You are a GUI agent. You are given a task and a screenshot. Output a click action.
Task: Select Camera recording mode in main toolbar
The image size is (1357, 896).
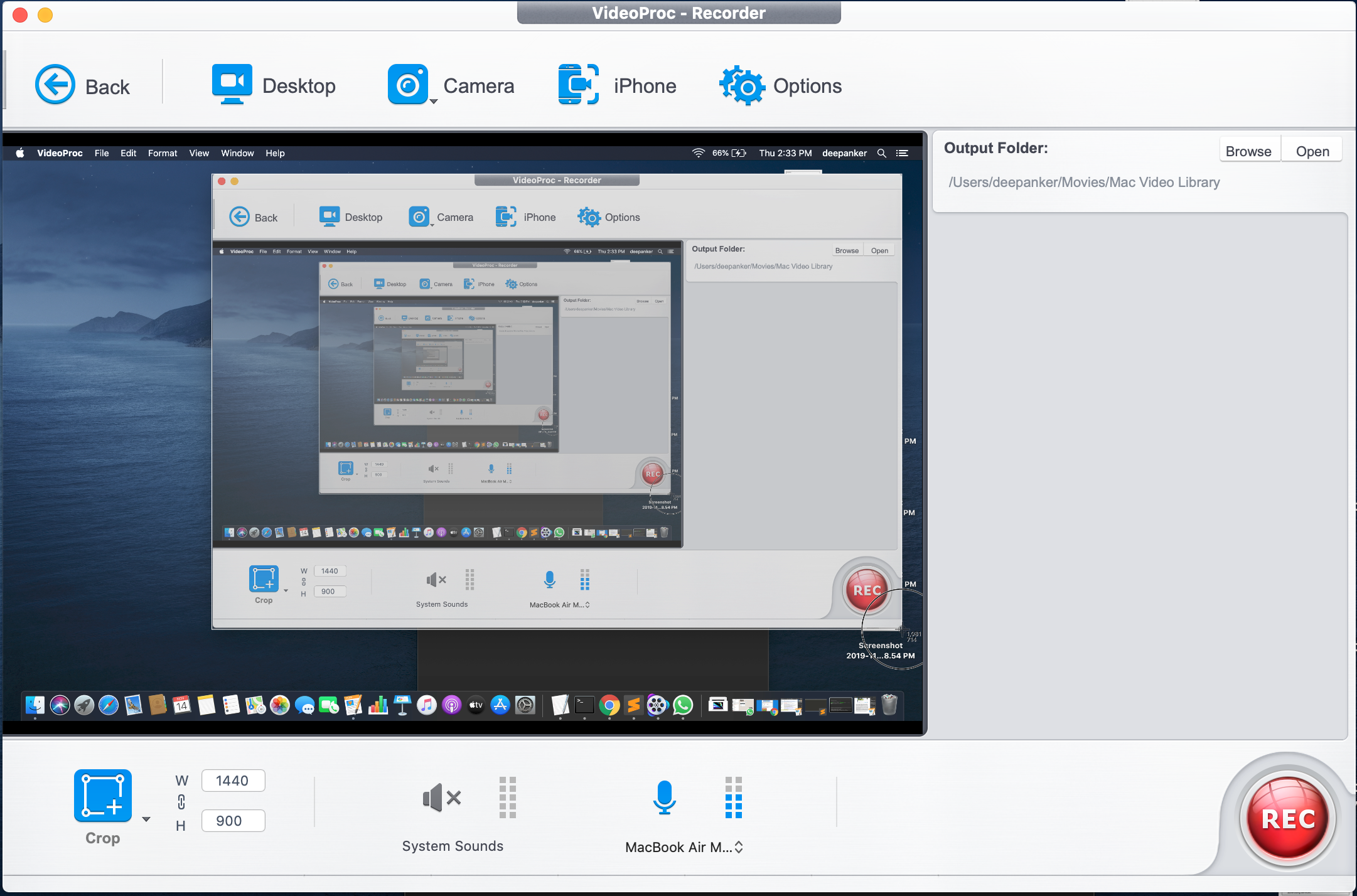point(451,85)
